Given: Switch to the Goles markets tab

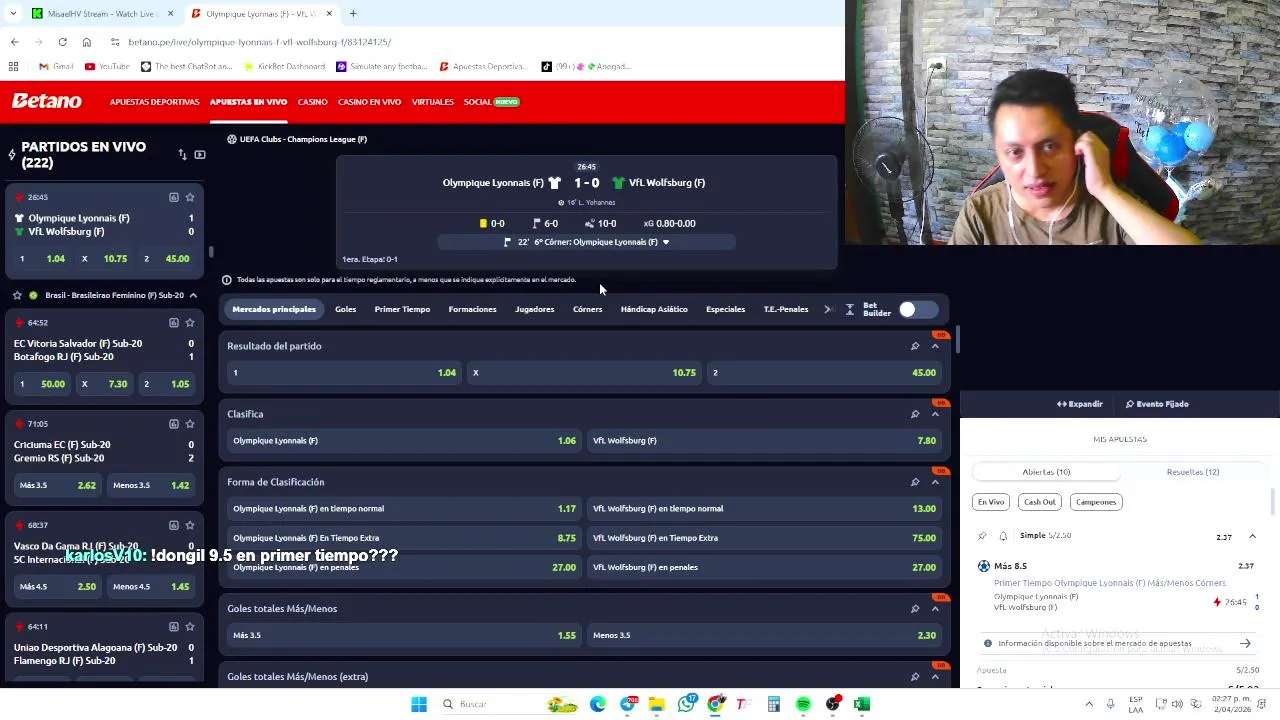Looking at the screenshot, I should pyautogui.click(x=345, y=310).
